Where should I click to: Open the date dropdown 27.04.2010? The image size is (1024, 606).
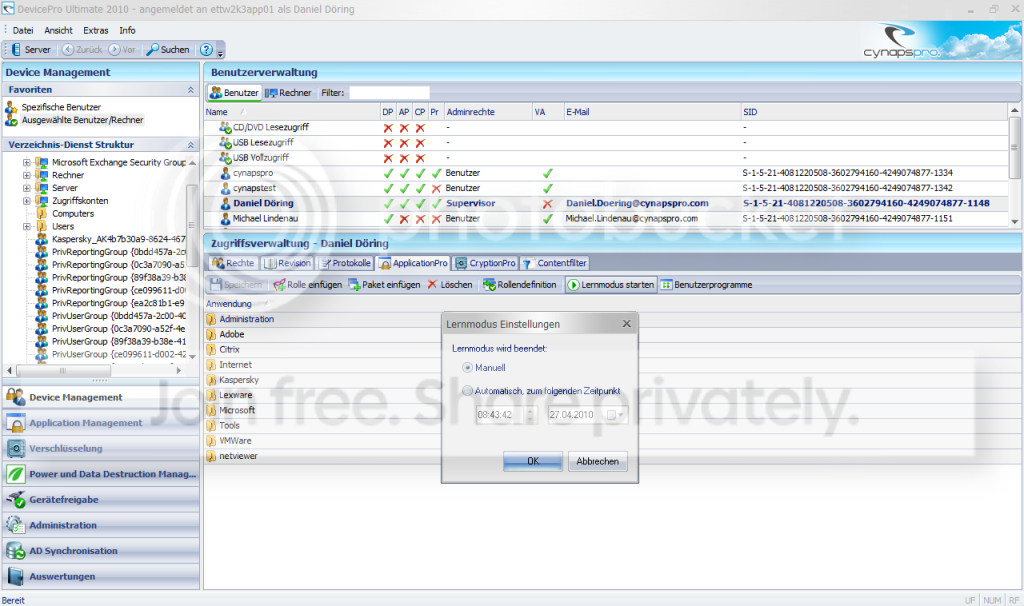616,415
